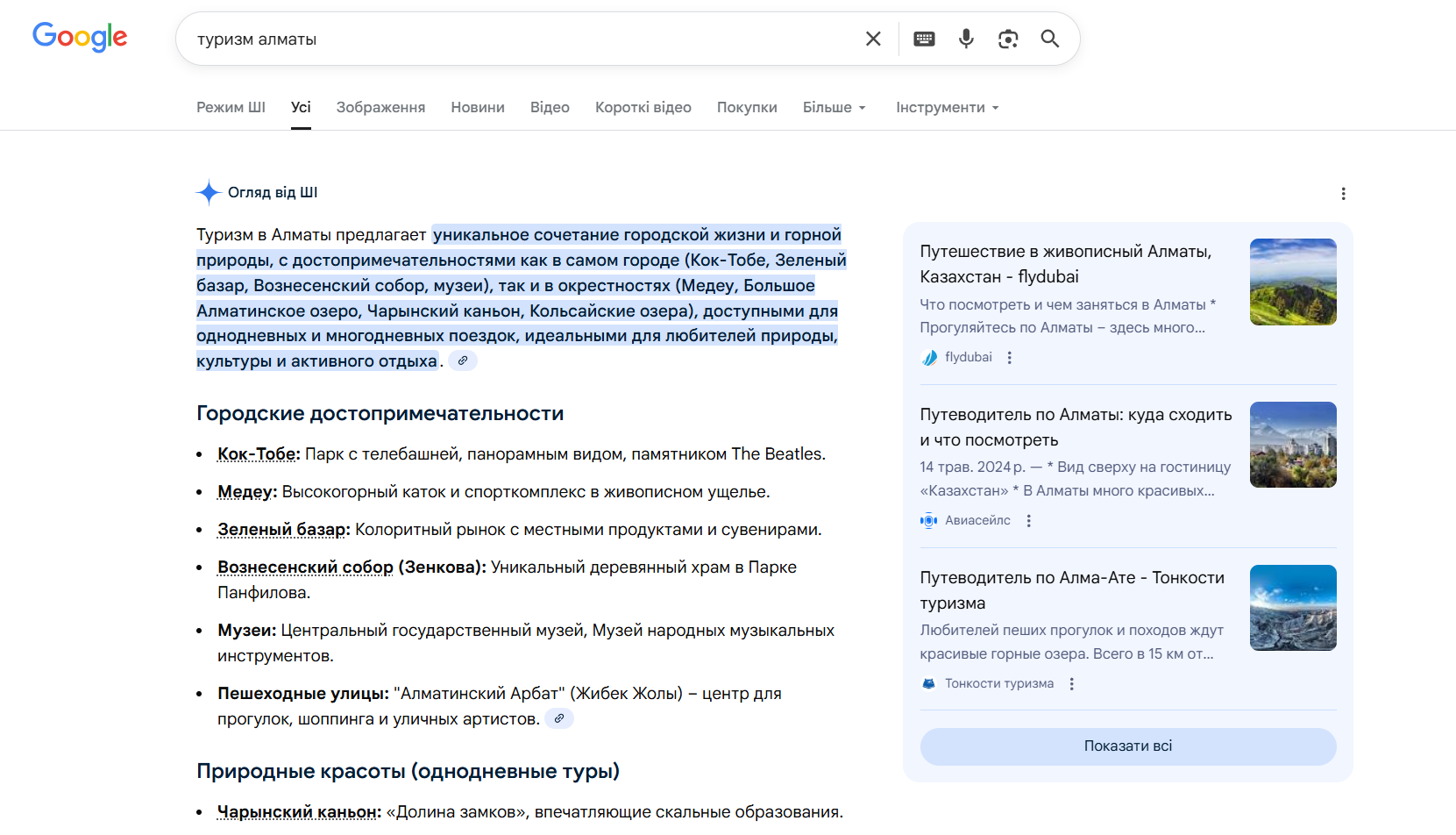
Task: Select the Усі tab
Action: (301, 107)
